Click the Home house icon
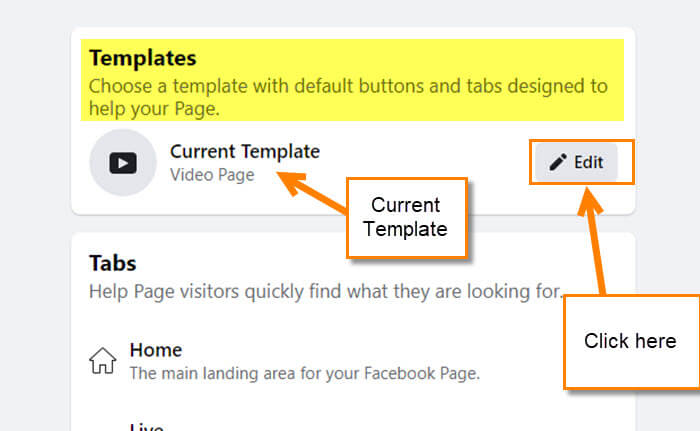This screenshot has height=431, width=700. tap(103, 360)
